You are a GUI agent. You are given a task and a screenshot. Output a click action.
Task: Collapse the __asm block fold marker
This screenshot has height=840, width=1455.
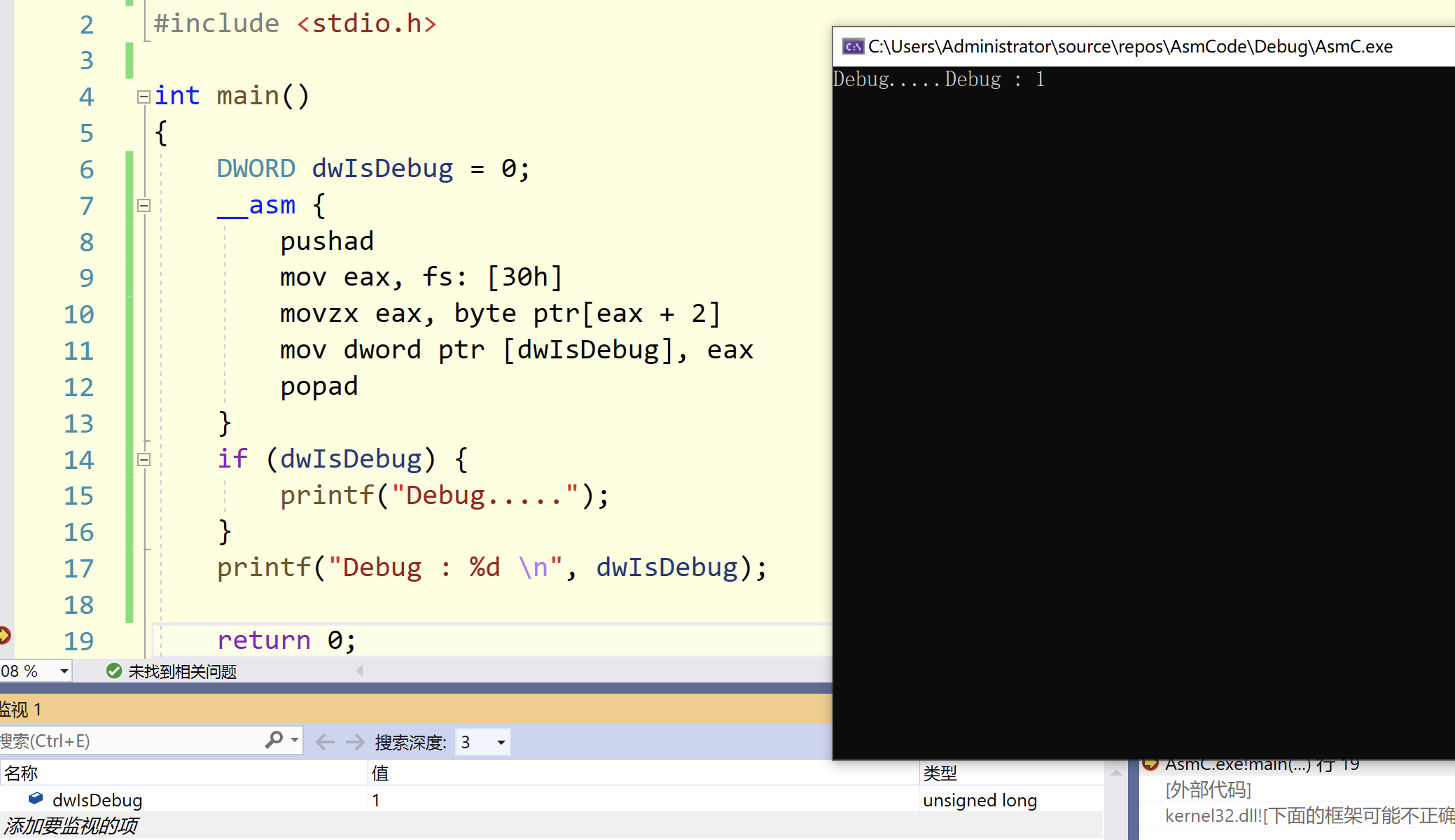[x=144, y=206]
